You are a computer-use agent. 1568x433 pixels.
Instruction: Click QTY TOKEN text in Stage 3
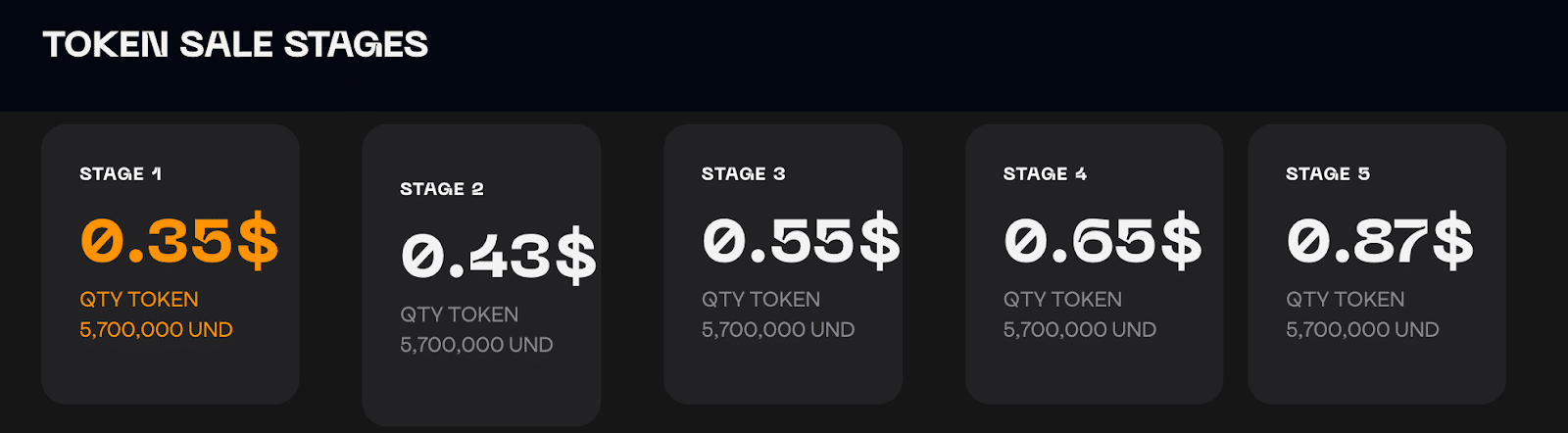(760, 299)
